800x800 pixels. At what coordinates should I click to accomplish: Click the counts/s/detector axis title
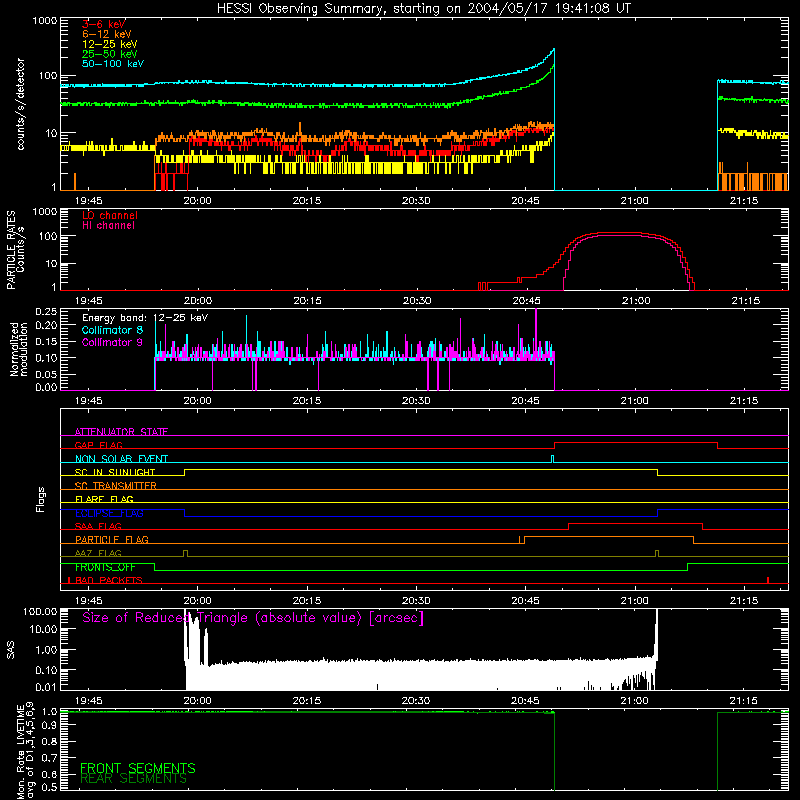20,104
